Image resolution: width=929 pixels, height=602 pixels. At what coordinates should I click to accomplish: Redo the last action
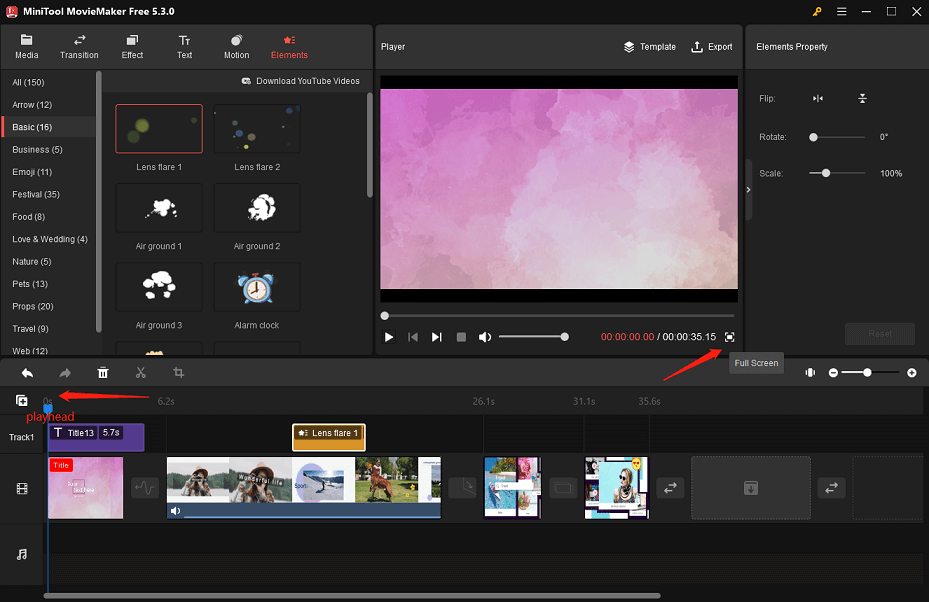click(65, 373)
